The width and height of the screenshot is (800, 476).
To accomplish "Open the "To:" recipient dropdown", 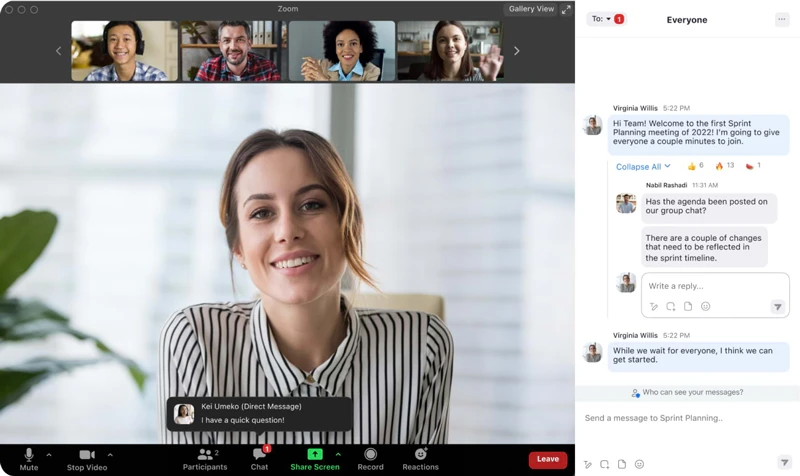I will click(602, 19).
